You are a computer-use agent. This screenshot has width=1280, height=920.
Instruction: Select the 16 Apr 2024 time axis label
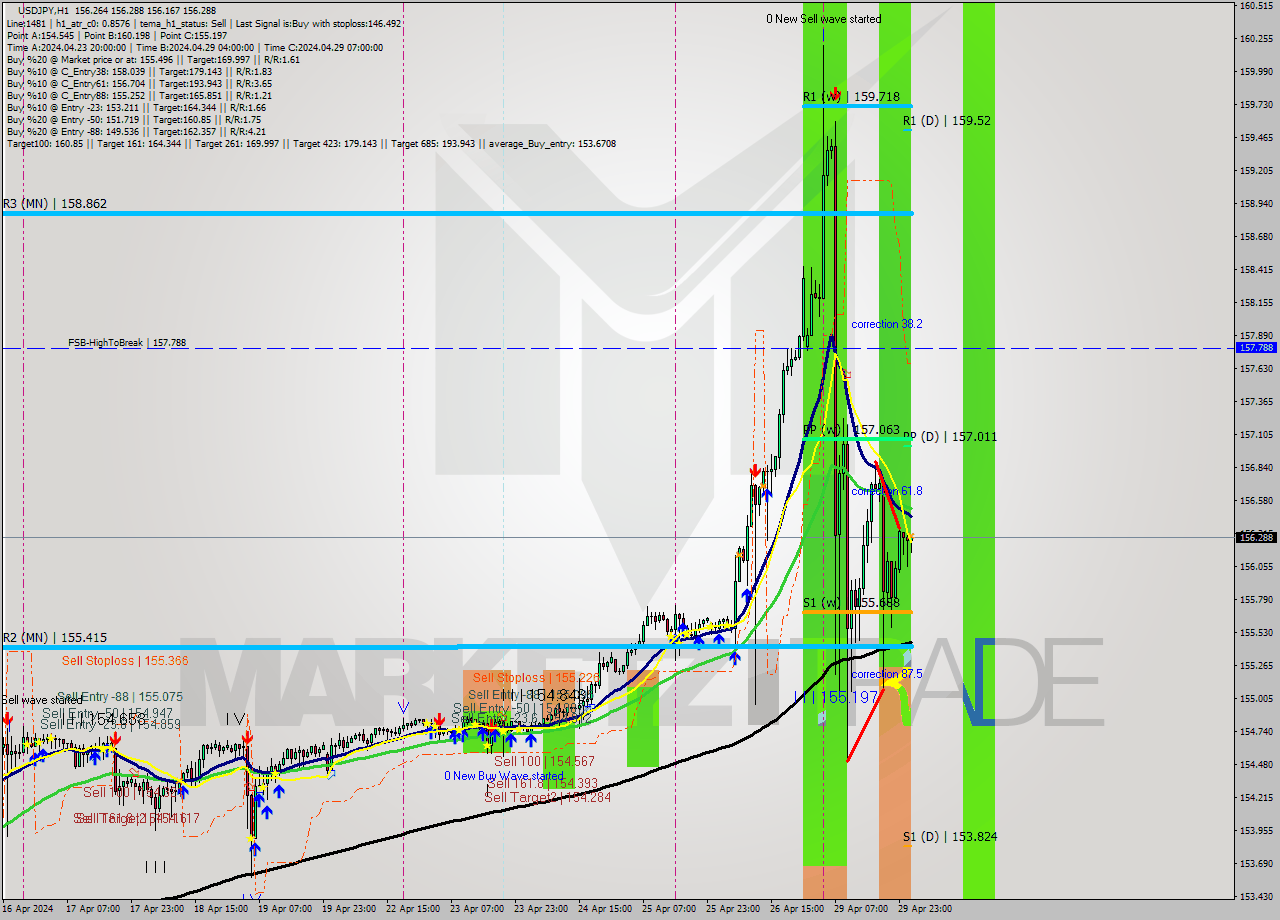[27, 909]
